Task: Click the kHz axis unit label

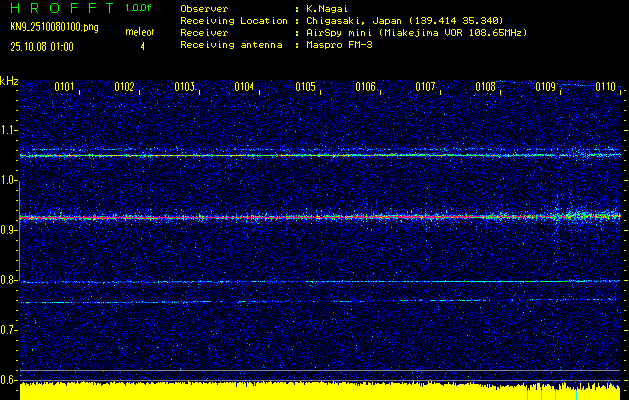Action: tap(9, 80)
